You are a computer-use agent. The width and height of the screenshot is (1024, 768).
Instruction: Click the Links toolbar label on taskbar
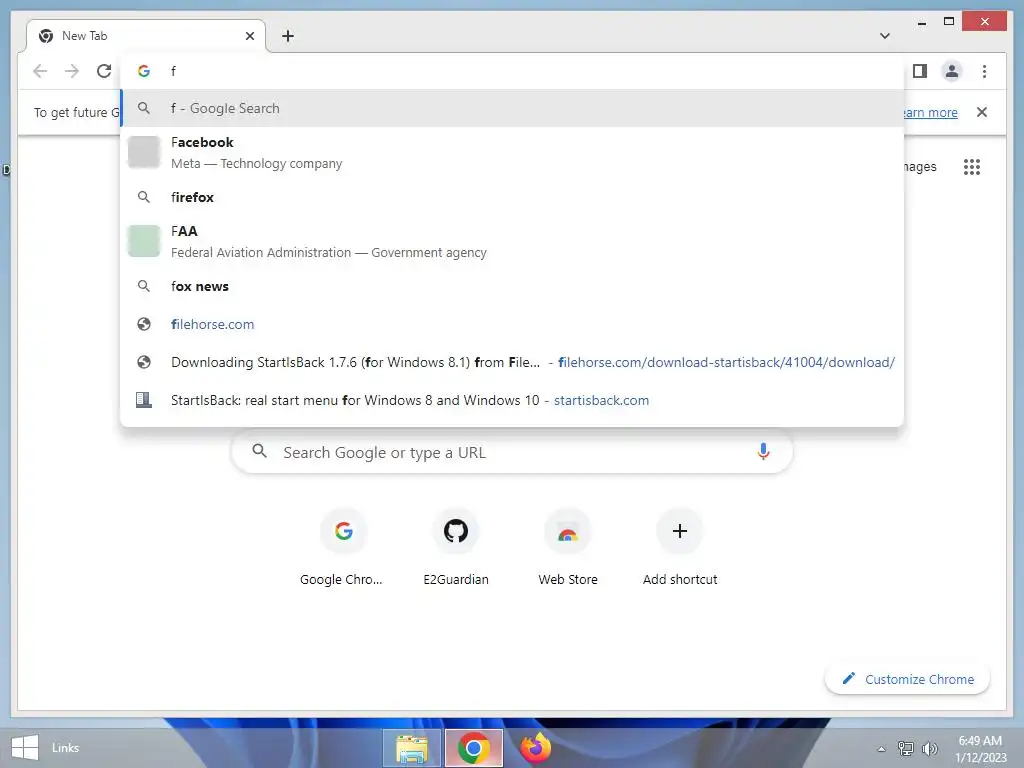pos(65,748)
